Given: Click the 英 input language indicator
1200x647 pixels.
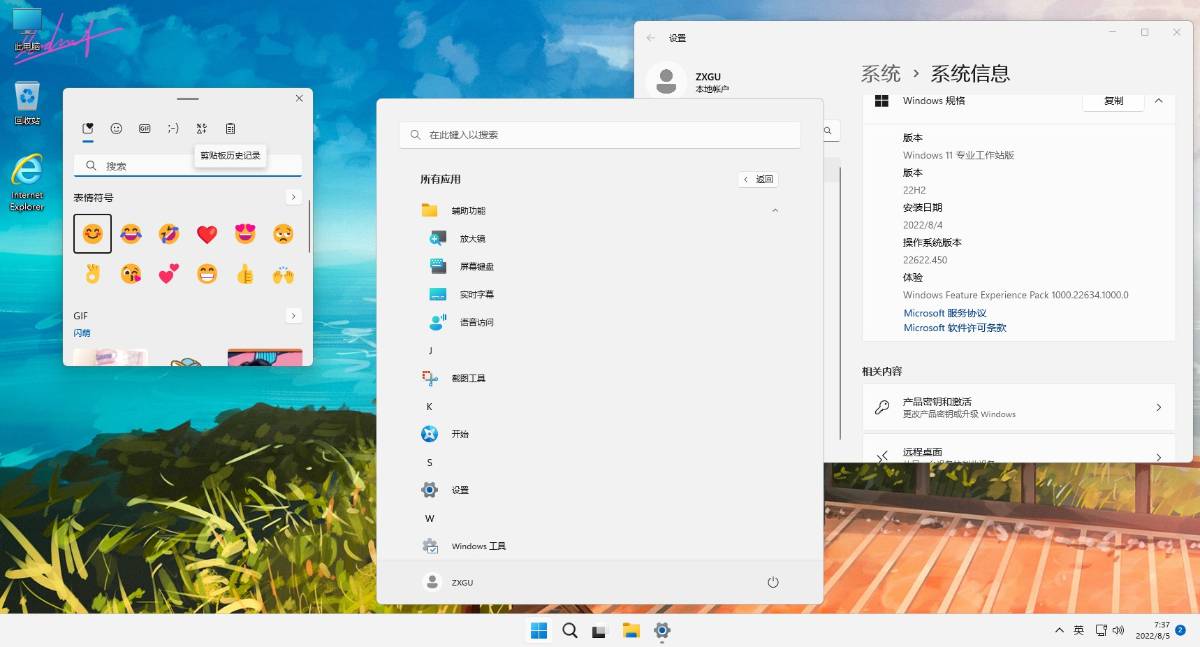Looking at the screenshot, I should (x=1079, y=631).
